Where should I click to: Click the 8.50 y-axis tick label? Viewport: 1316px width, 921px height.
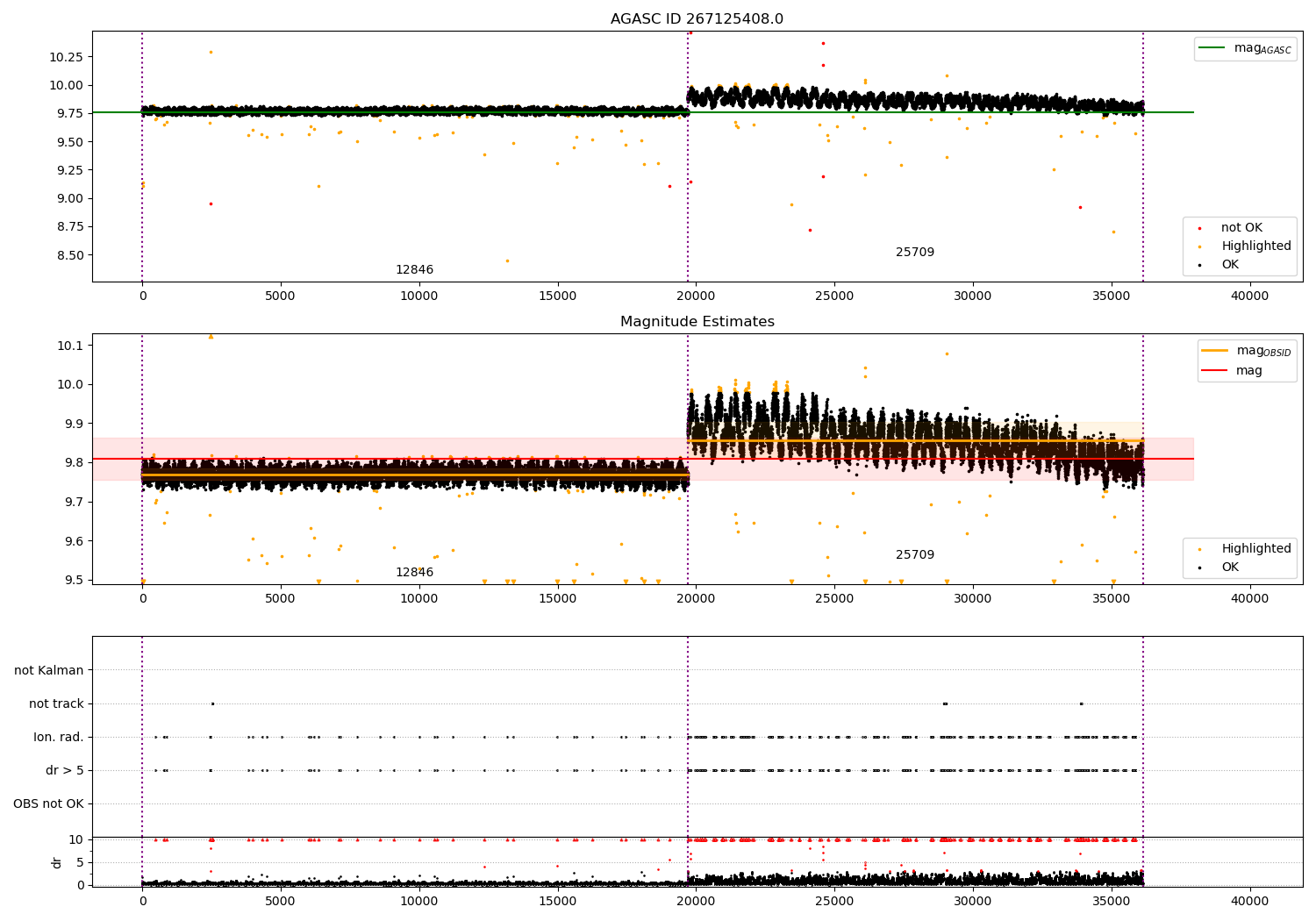[x=70, y=255]
